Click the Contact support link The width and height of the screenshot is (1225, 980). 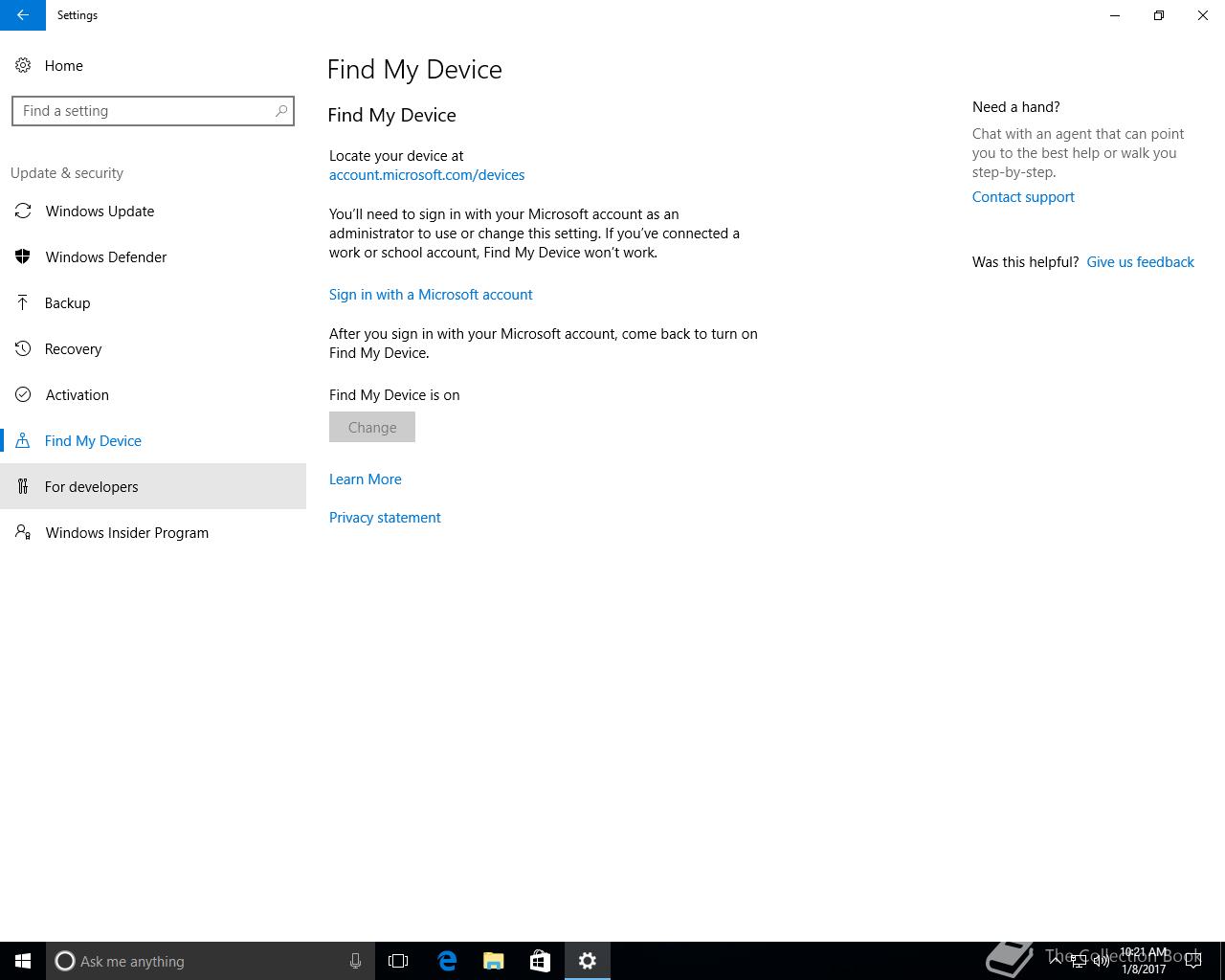(x=1023, y=197)
